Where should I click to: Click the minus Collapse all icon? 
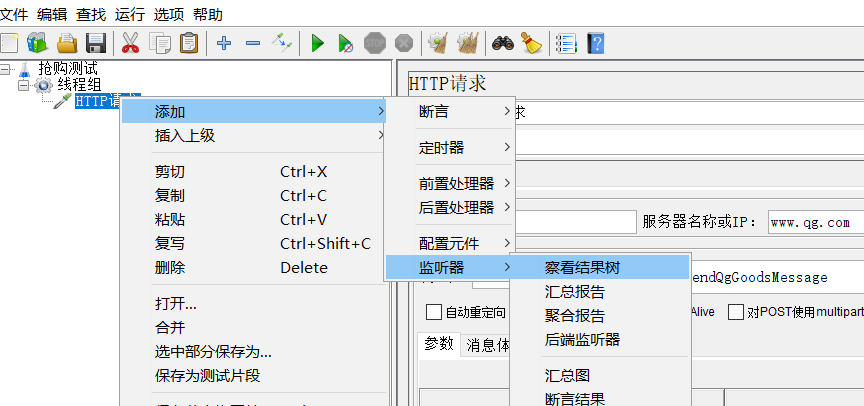coord(252,42)
